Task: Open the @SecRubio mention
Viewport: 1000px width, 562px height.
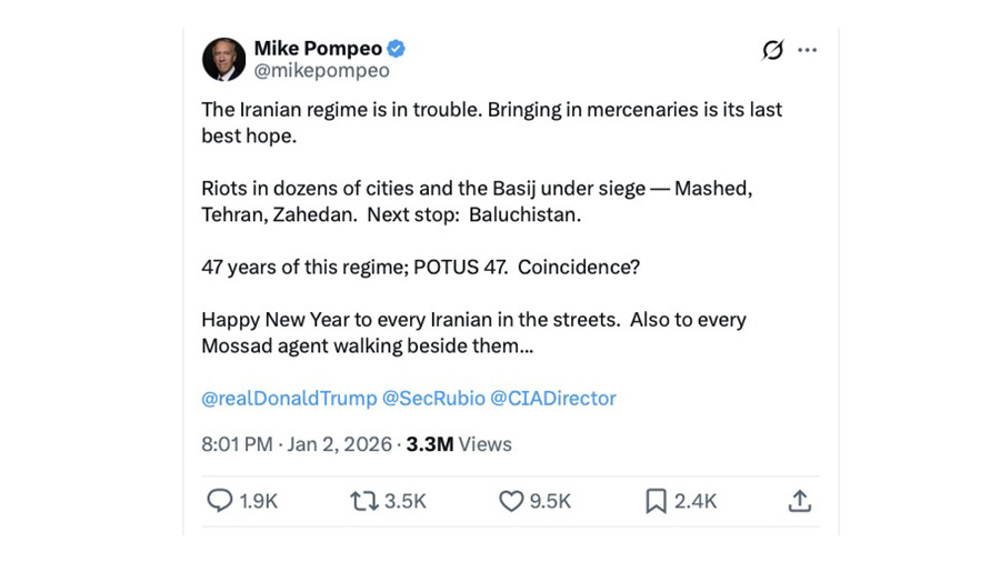Action: tap(433, 398)
